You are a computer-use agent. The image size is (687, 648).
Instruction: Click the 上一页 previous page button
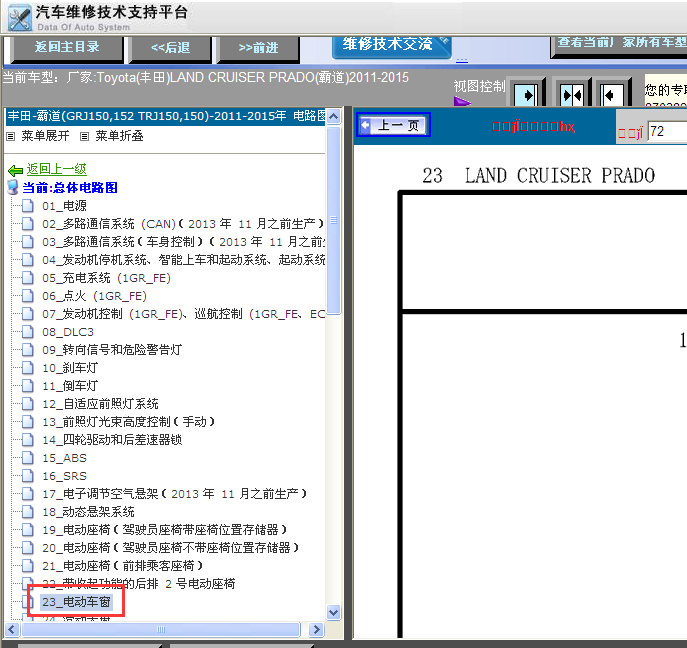393,125
